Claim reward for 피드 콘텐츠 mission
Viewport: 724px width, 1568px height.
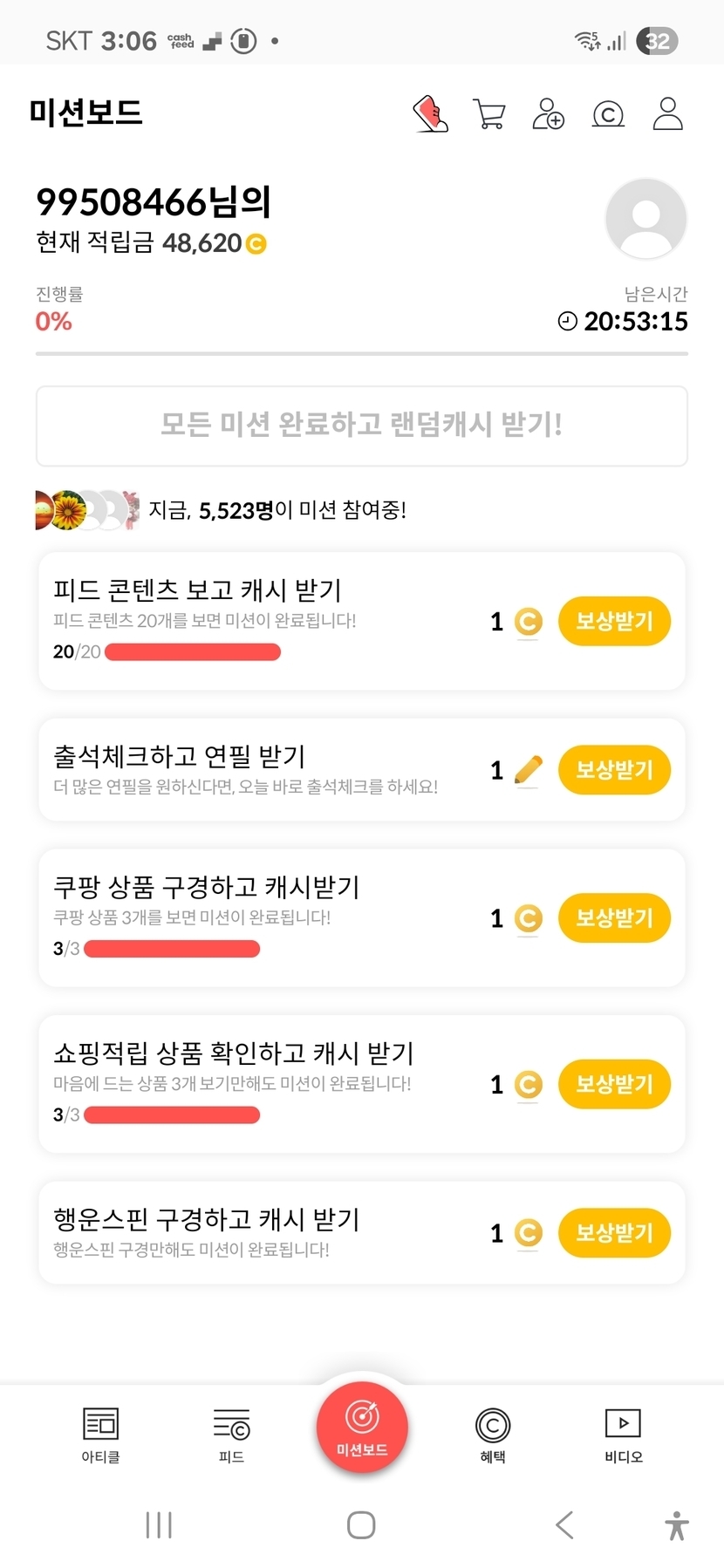coord(614,621)
